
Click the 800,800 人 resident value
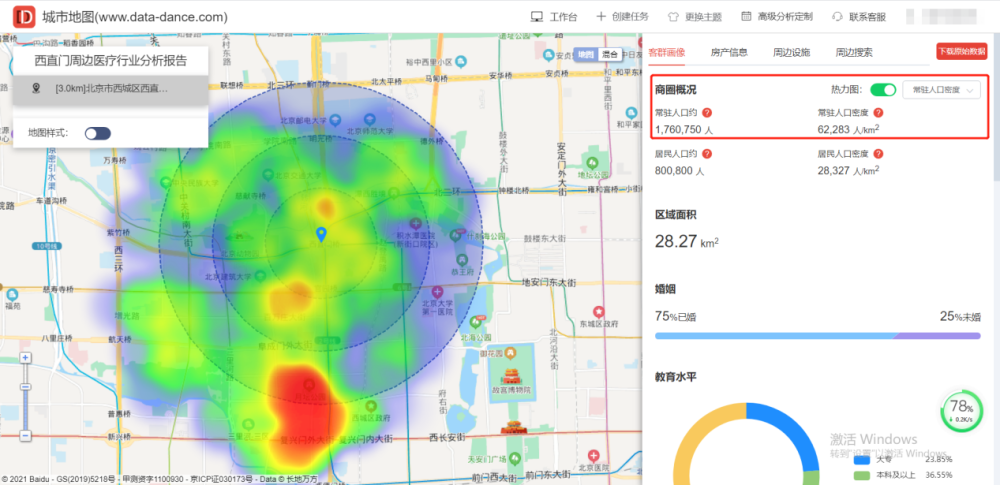(x=679, y=171)
